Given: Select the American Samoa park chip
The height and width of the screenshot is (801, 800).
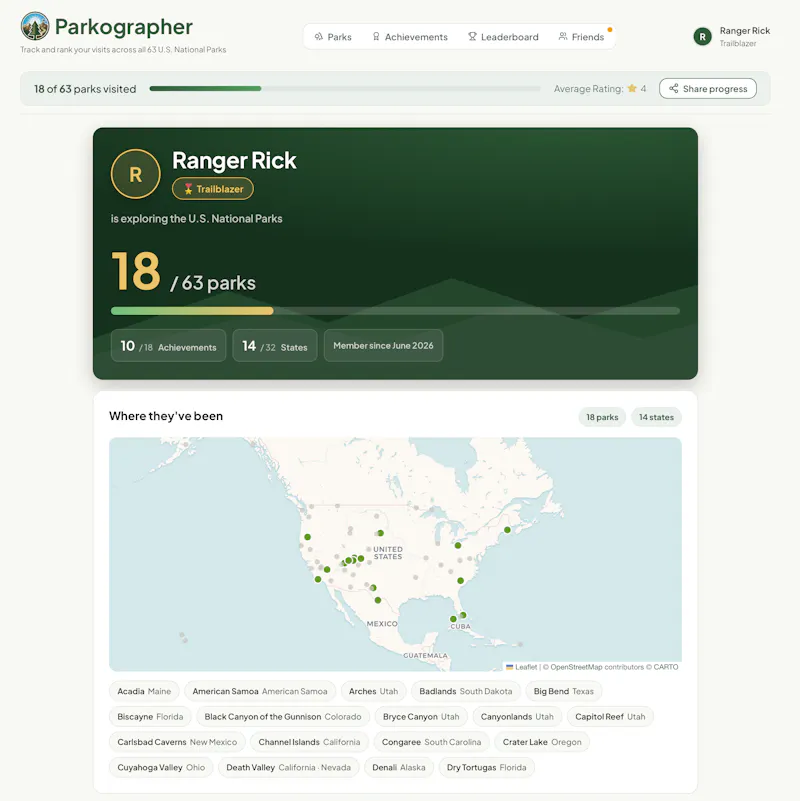Looking at the screenshot, I should coord(260,691).
